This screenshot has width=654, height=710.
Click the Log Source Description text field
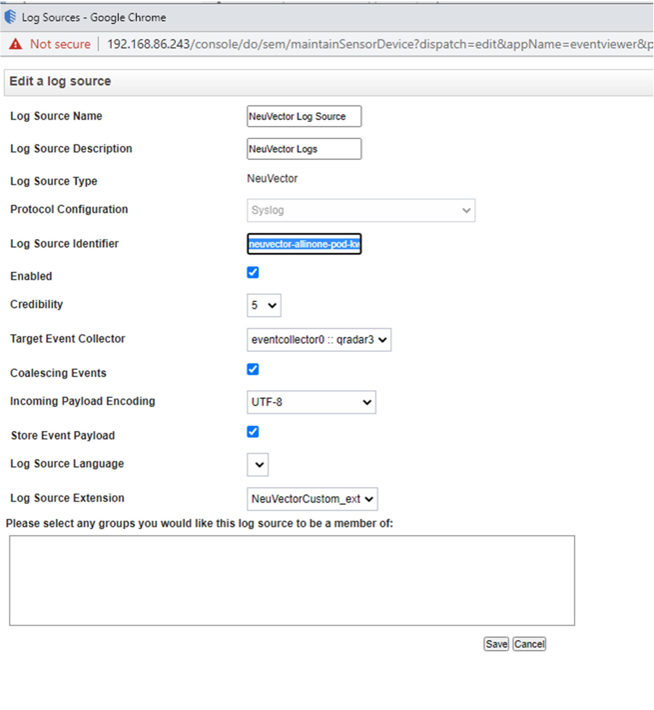(x=303, y=149)
